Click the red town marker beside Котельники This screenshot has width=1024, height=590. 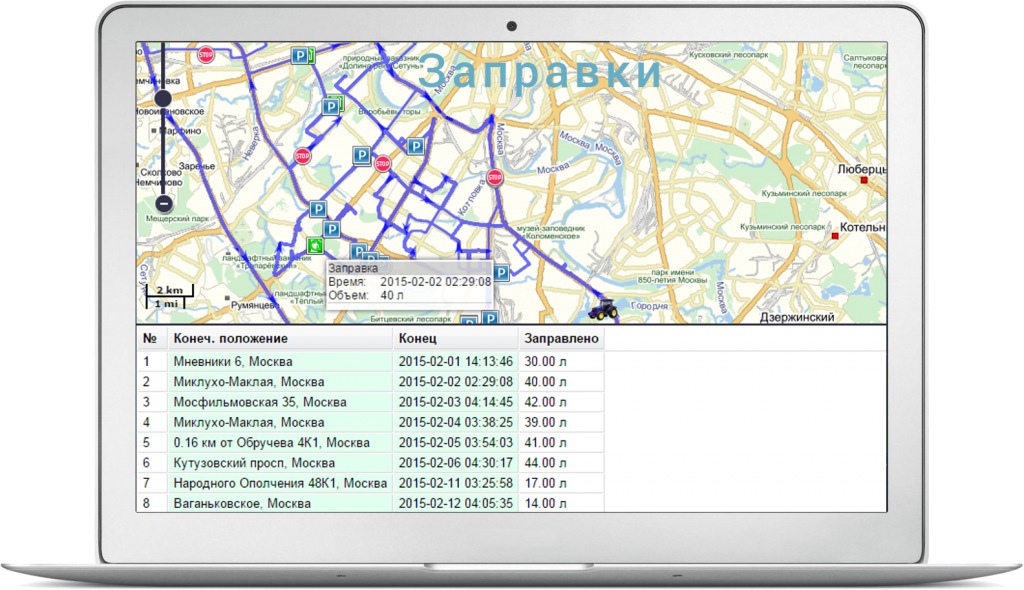834,236
